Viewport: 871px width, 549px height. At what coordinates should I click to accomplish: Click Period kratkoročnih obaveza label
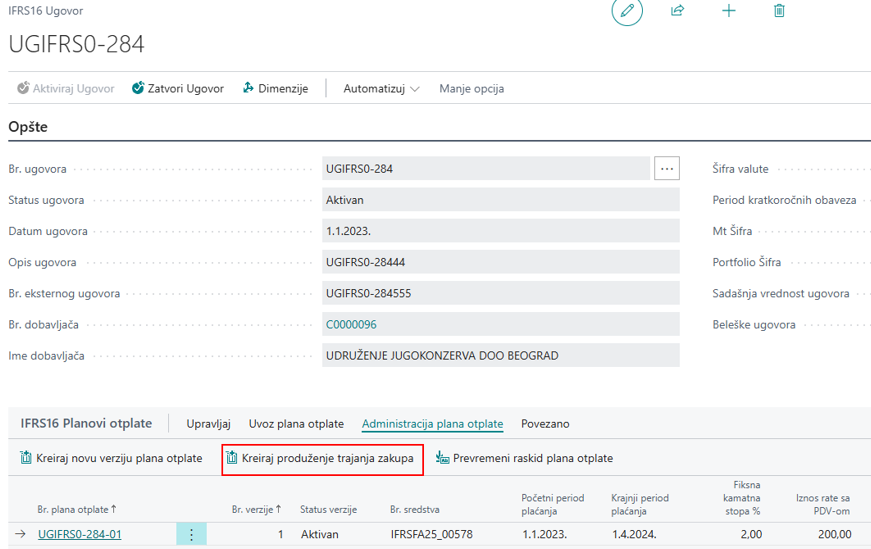784,199
